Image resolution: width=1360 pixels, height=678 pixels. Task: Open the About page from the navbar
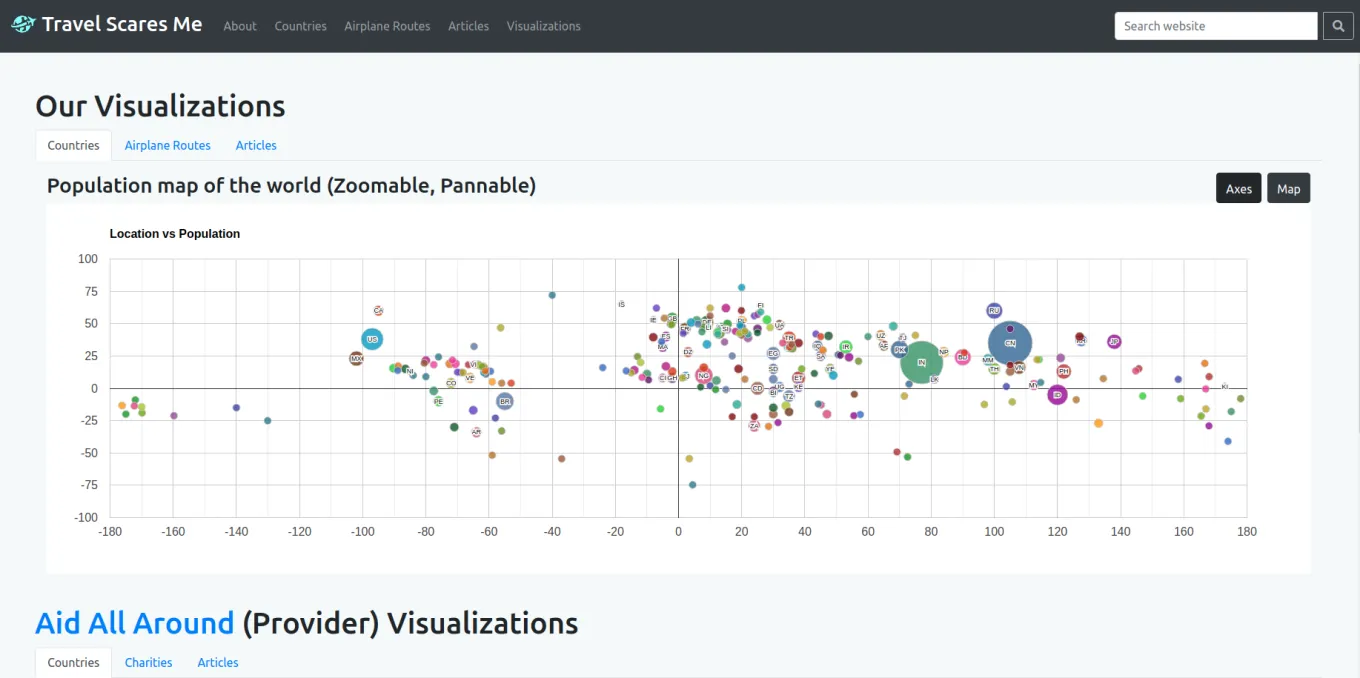pos(240,26)
